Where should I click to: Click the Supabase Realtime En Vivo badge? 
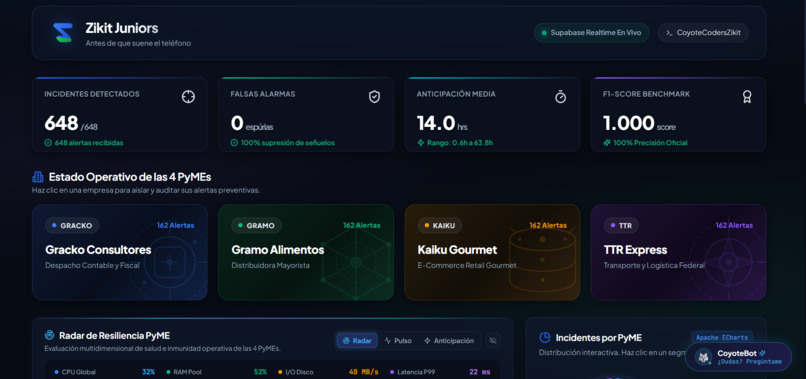[x=591, y=32]
